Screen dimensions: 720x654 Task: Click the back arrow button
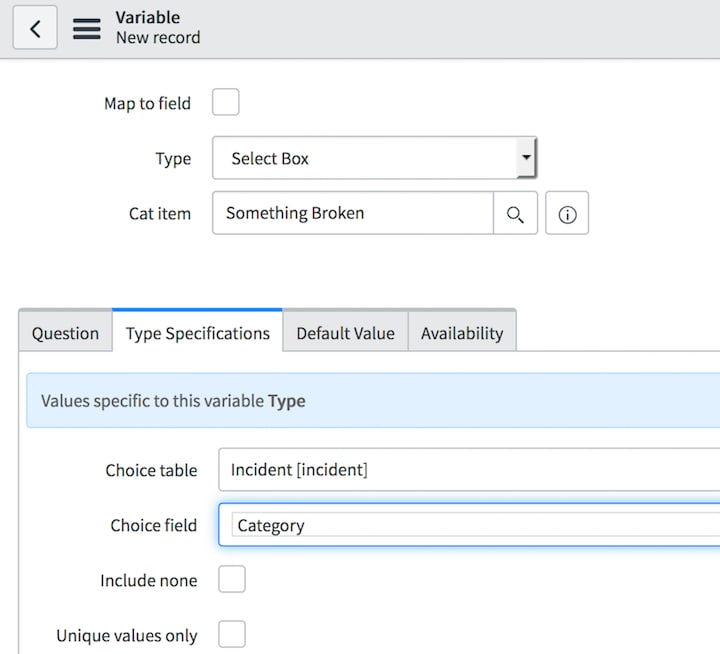35,28
